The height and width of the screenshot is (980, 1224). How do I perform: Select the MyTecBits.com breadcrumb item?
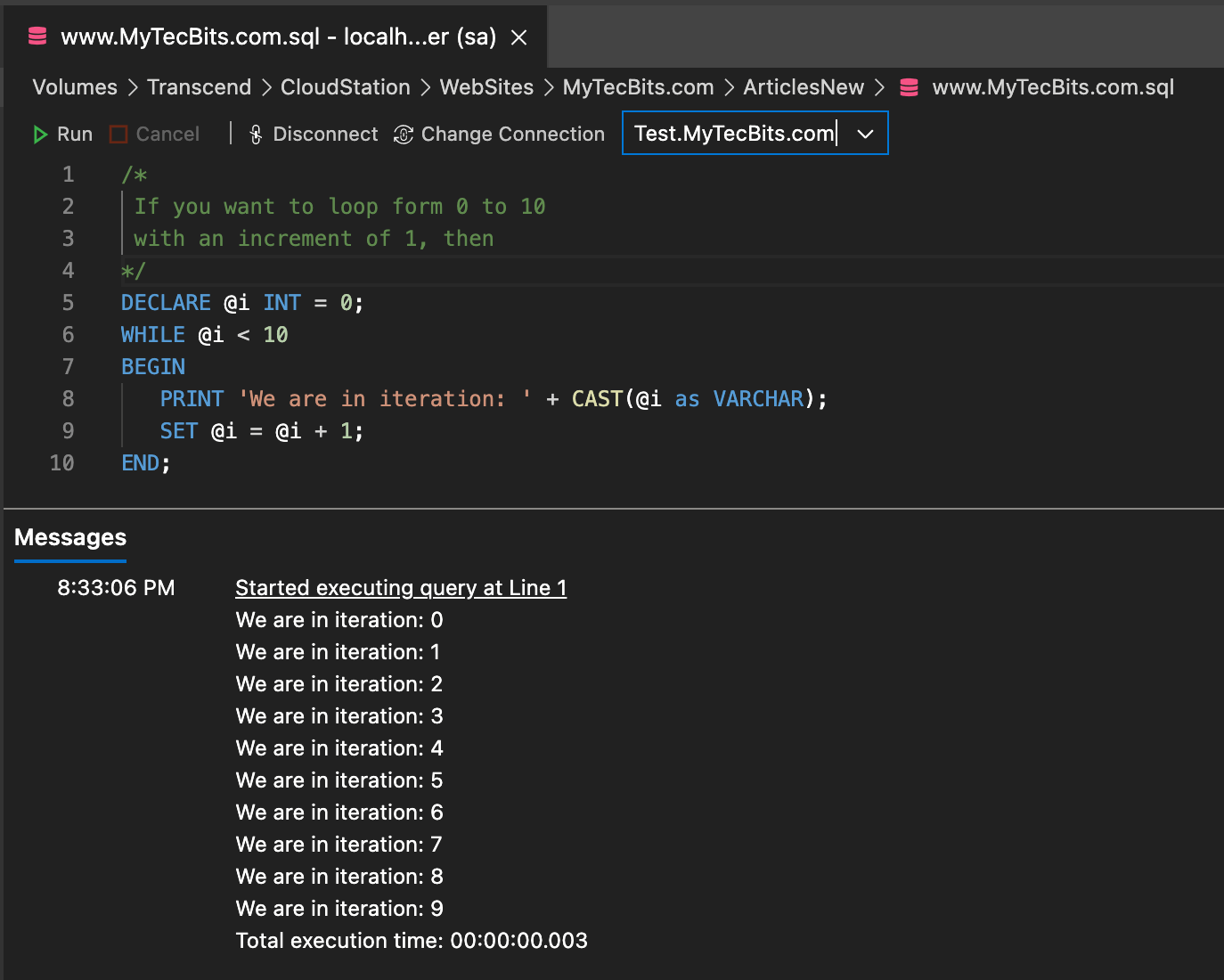pyautogui.click(x=638, y=86)
